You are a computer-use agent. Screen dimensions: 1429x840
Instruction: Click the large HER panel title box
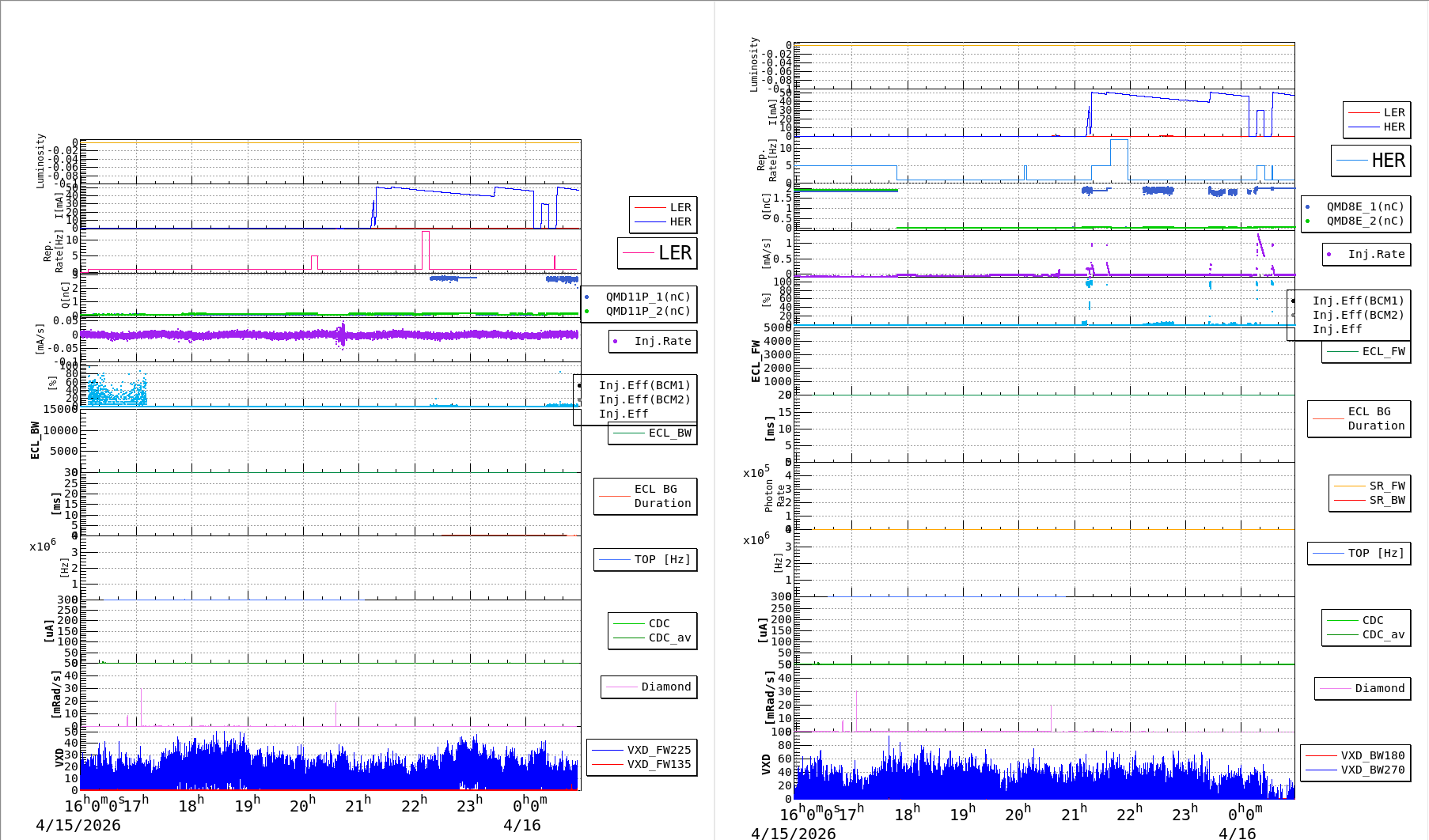1370,161
